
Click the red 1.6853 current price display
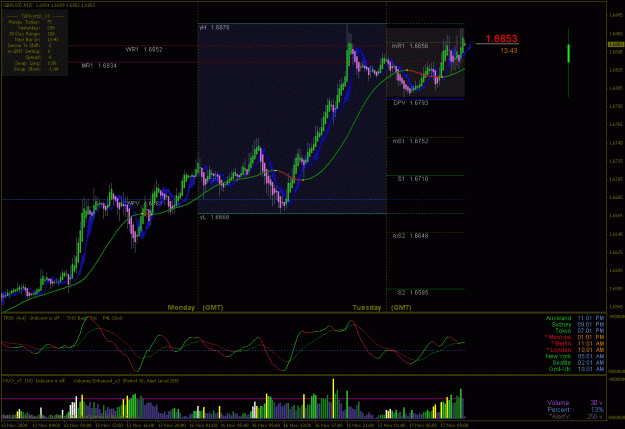click(x=501, y=39)
